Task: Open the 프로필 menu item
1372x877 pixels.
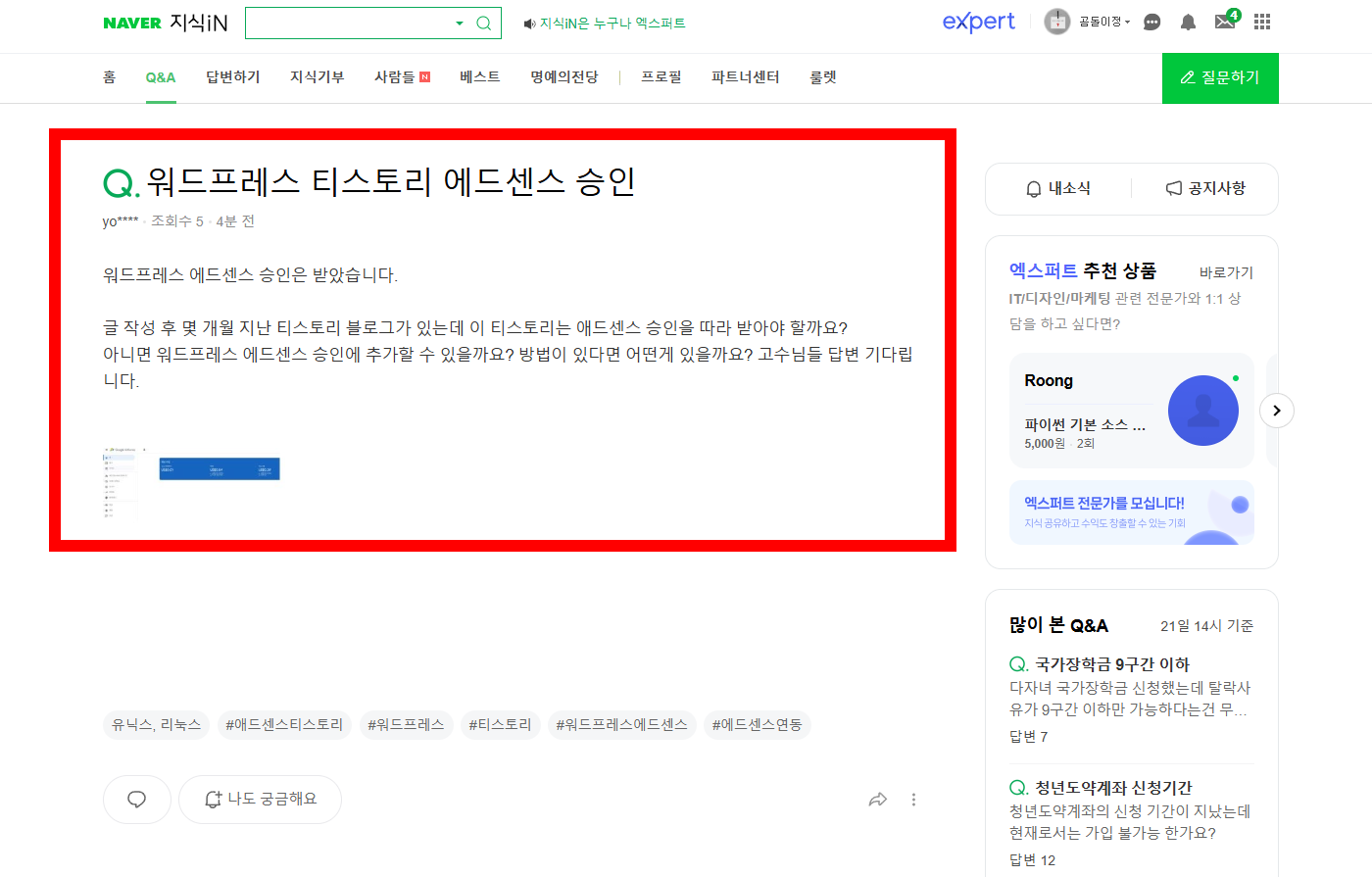Action: (x=661, y=77)
